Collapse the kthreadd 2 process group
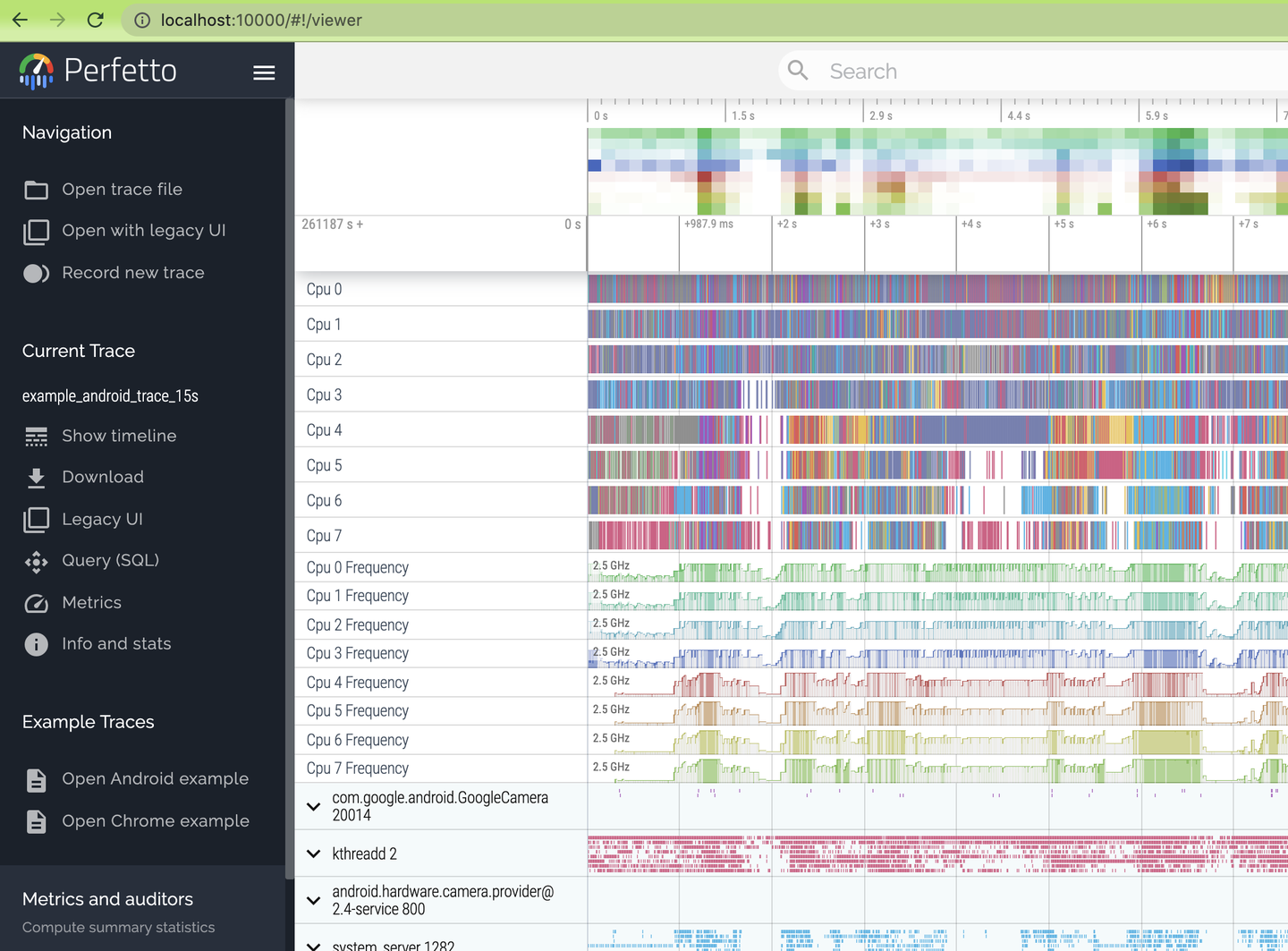 point(313,853)
